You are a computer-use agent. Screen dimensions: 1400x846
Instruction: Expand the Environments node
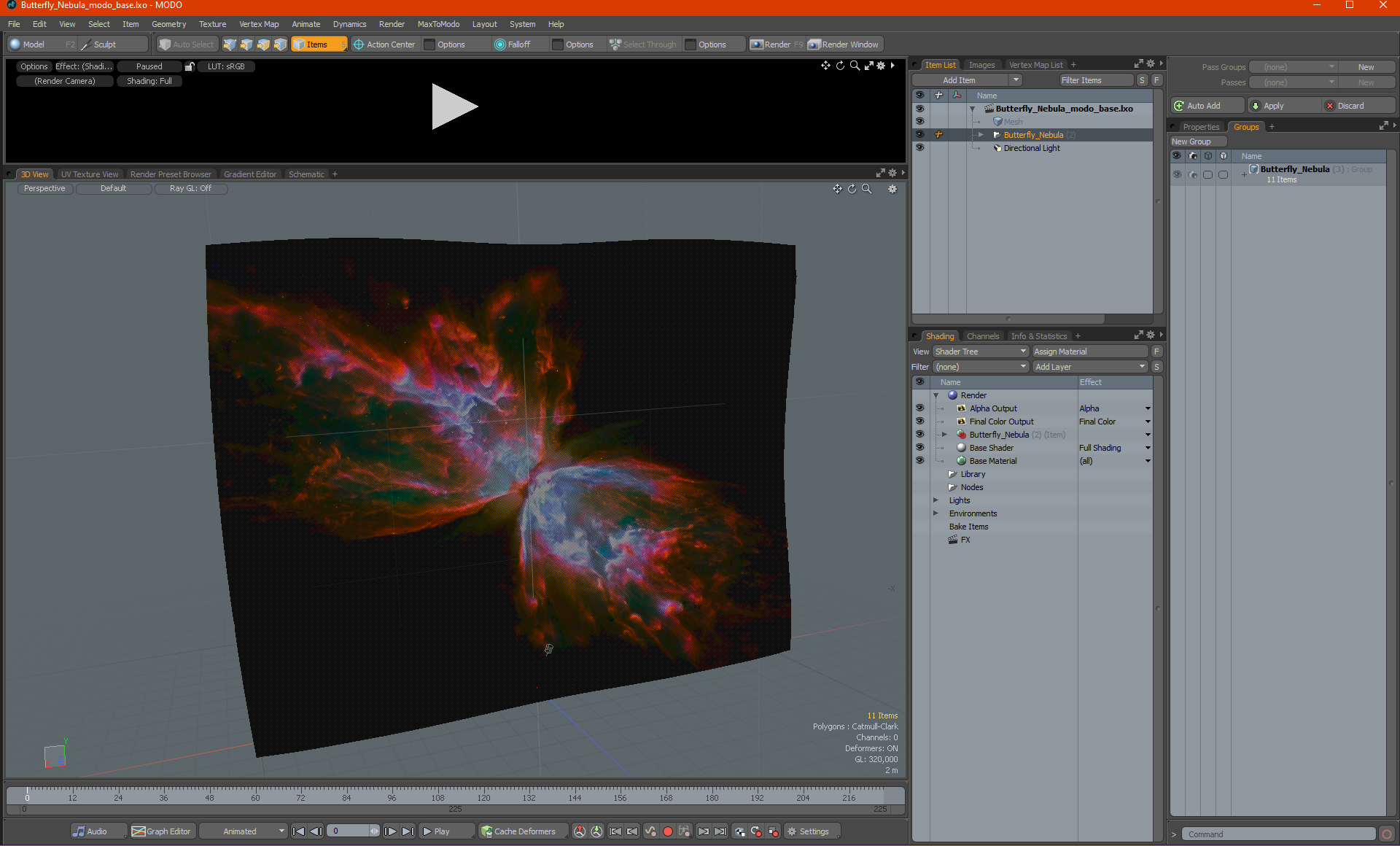936,513
